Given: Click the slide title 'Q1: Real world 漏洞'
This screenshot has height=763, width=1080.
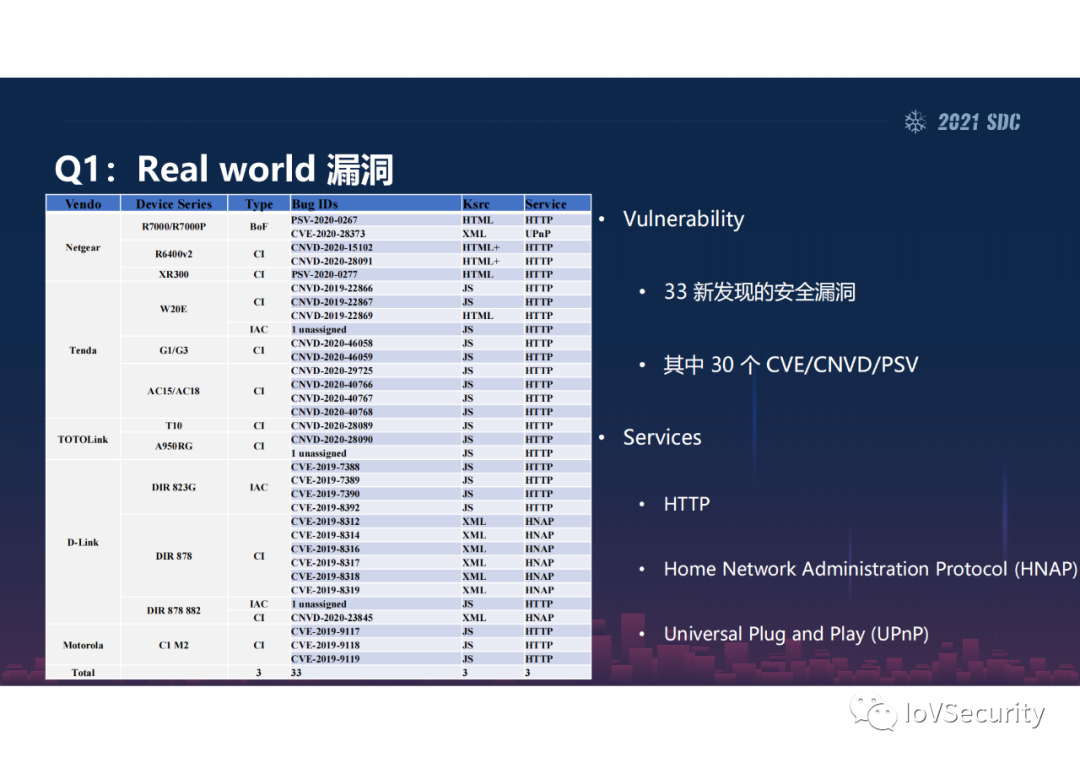Looking at the screenshot, I should click(x=224, y=169).
